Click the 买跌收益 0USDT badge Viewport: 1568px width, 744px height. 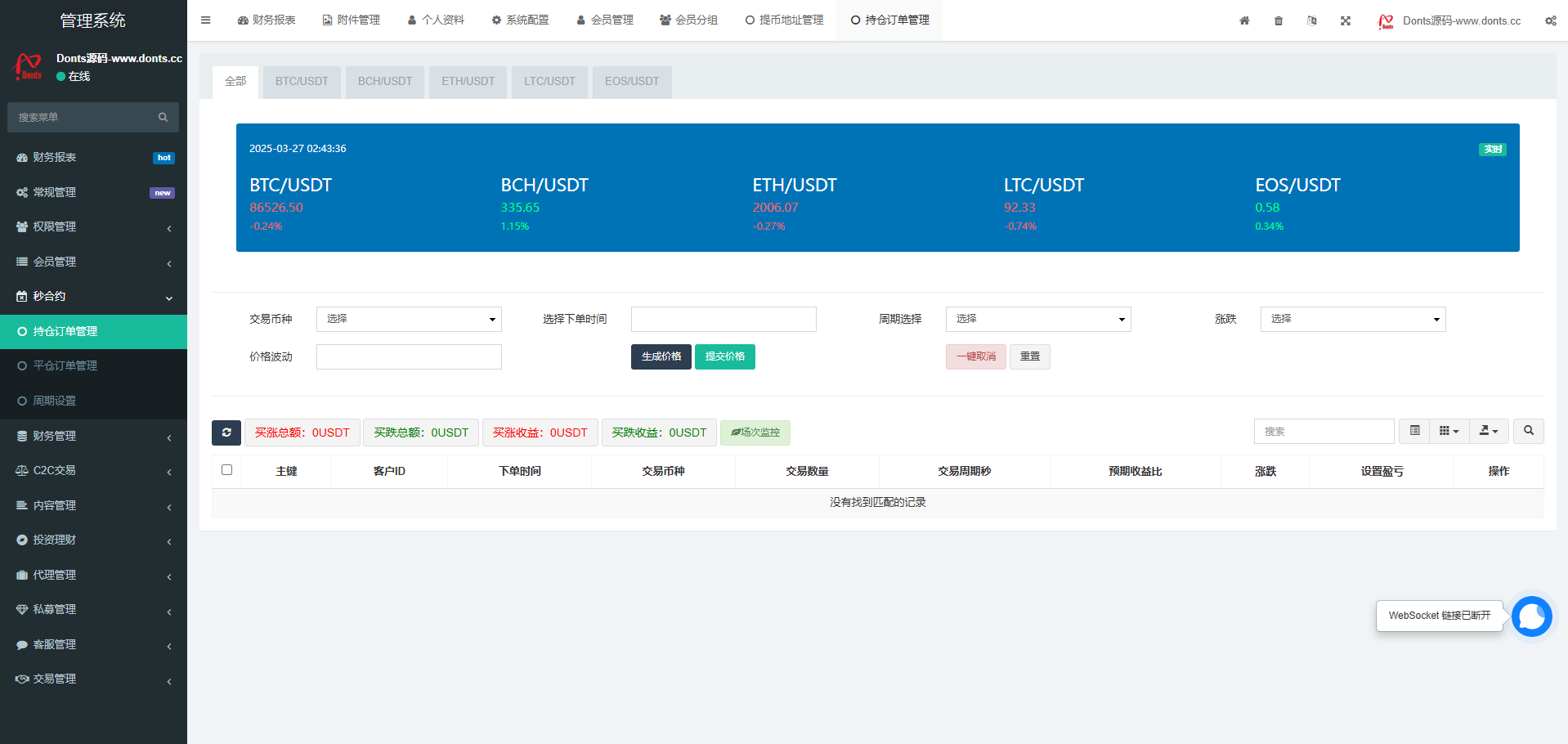pos(659,433)
